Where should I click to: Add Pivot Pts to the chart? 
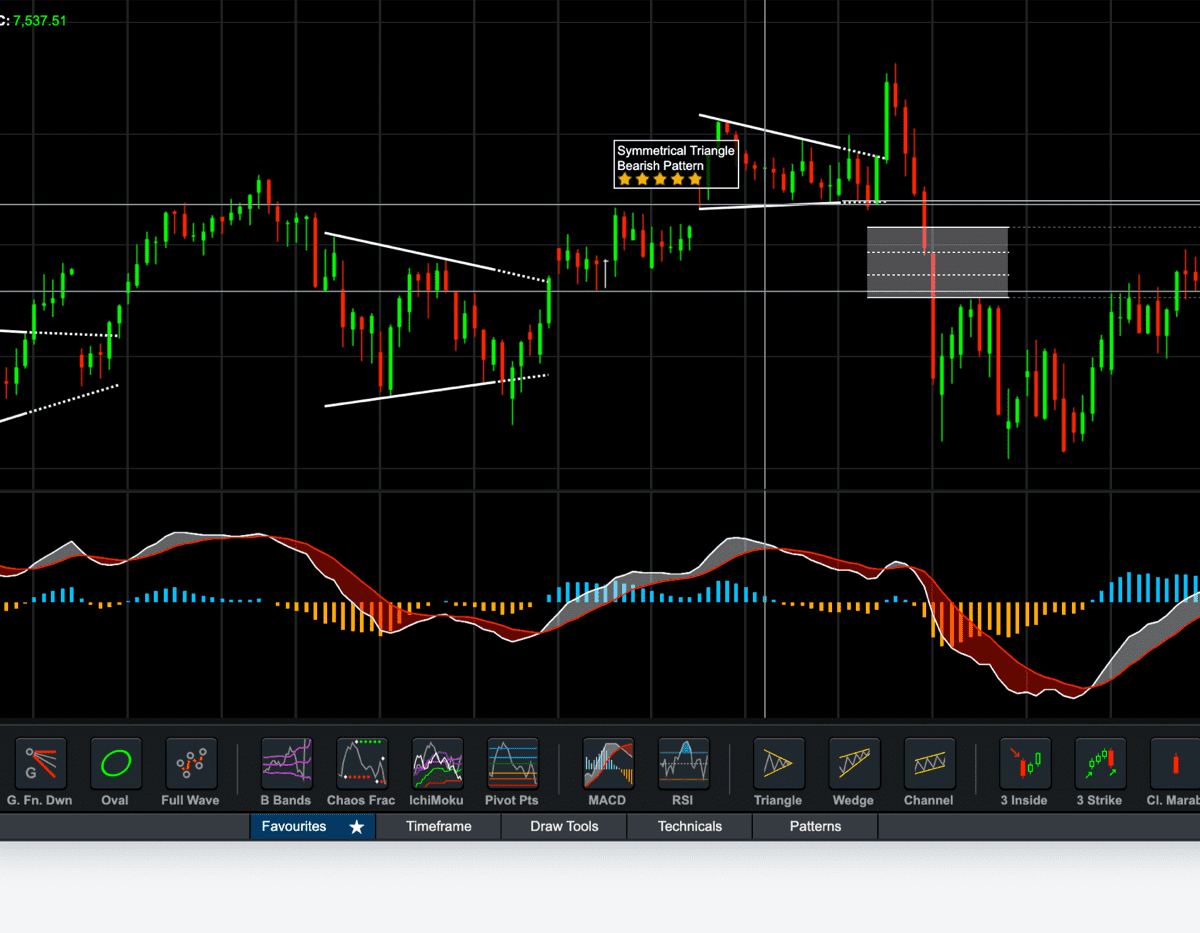pyautogui.click(x=512, y=765)
